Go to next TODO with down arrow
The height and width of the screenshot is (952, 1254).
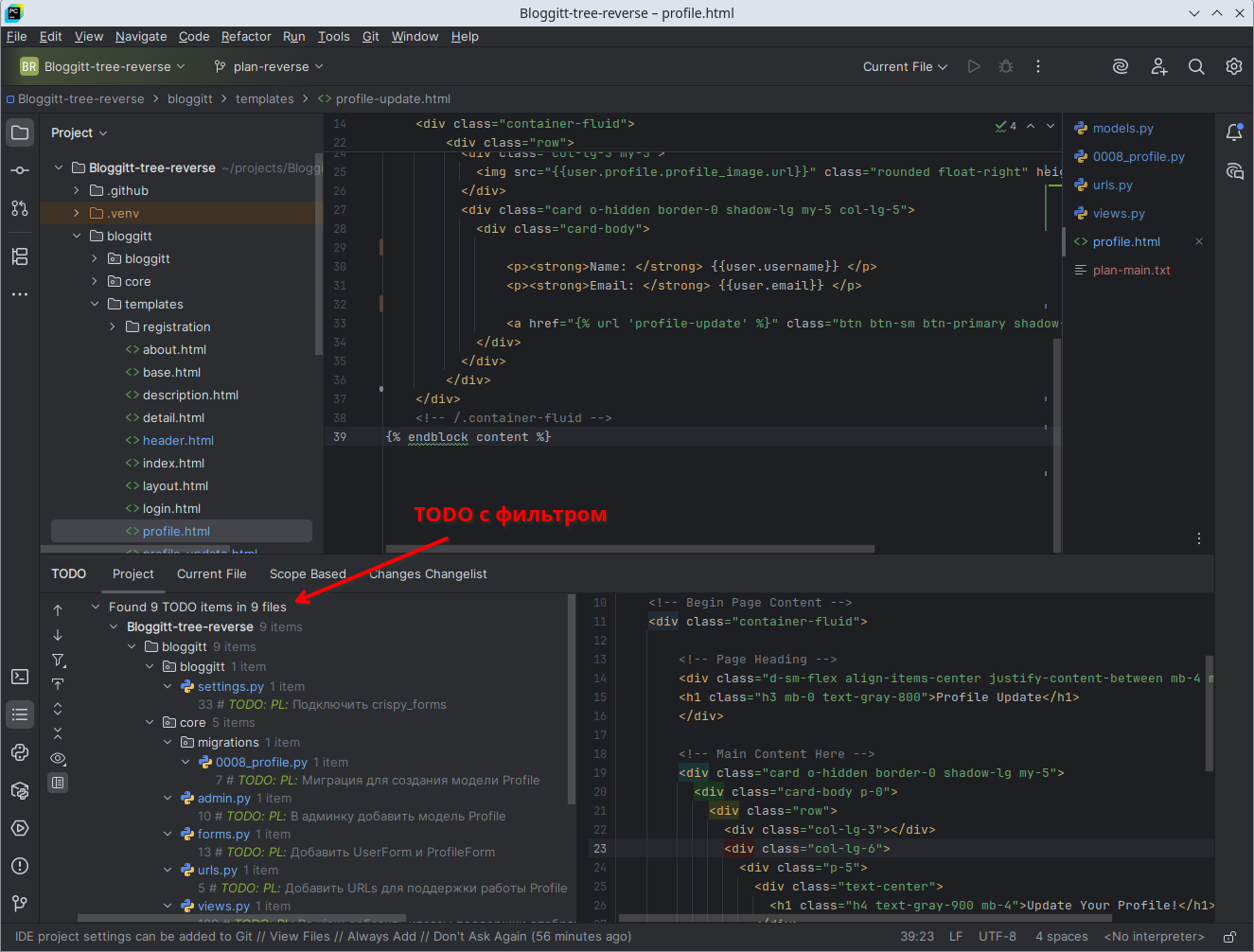[58, 635]
